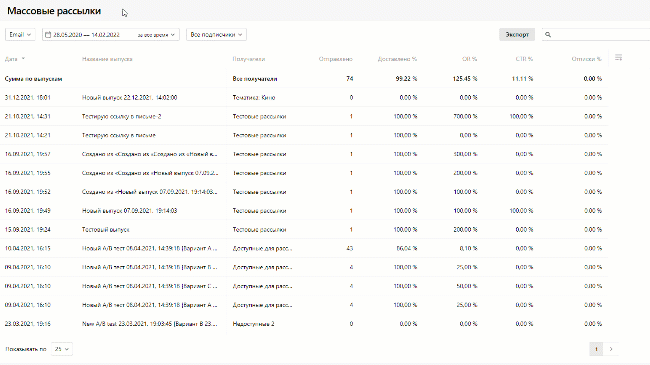Click date cell '31.12.2021, 16:01'
The width and height of the screenshot is (650, 365).
27,97
